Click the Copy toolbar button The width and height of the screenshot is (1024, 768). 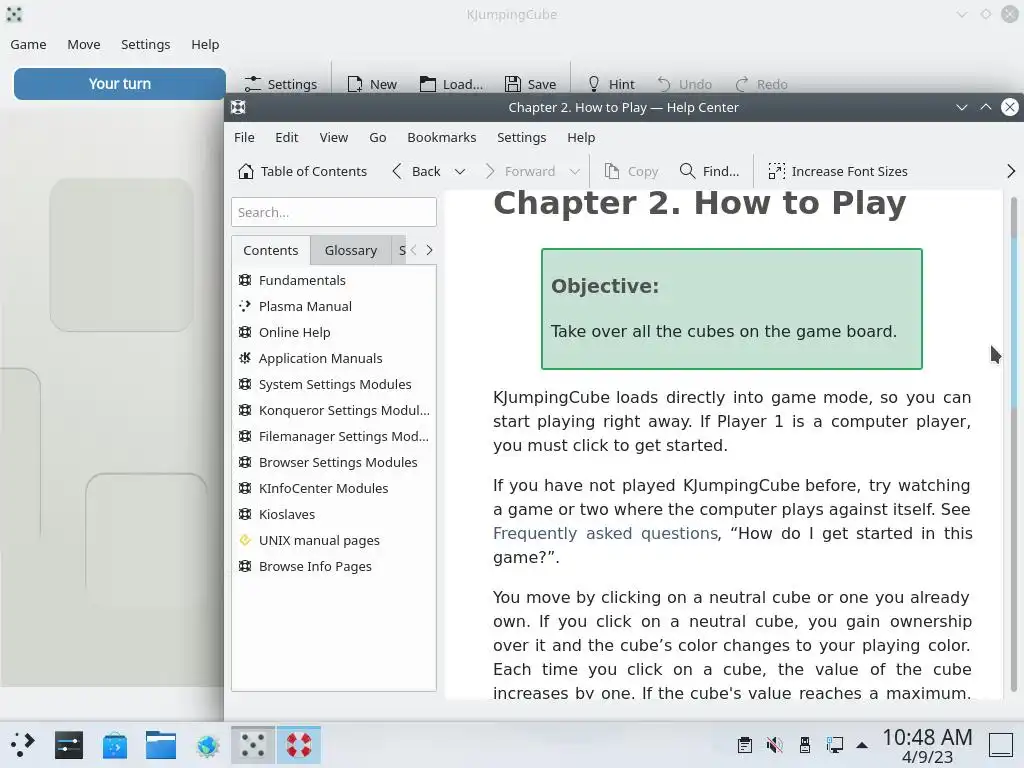click(631, 171)
